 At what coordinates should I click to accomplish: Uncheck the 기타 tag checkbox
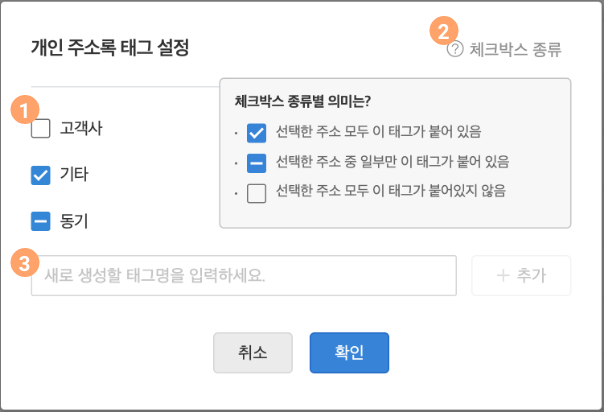[x=40, y=176]
